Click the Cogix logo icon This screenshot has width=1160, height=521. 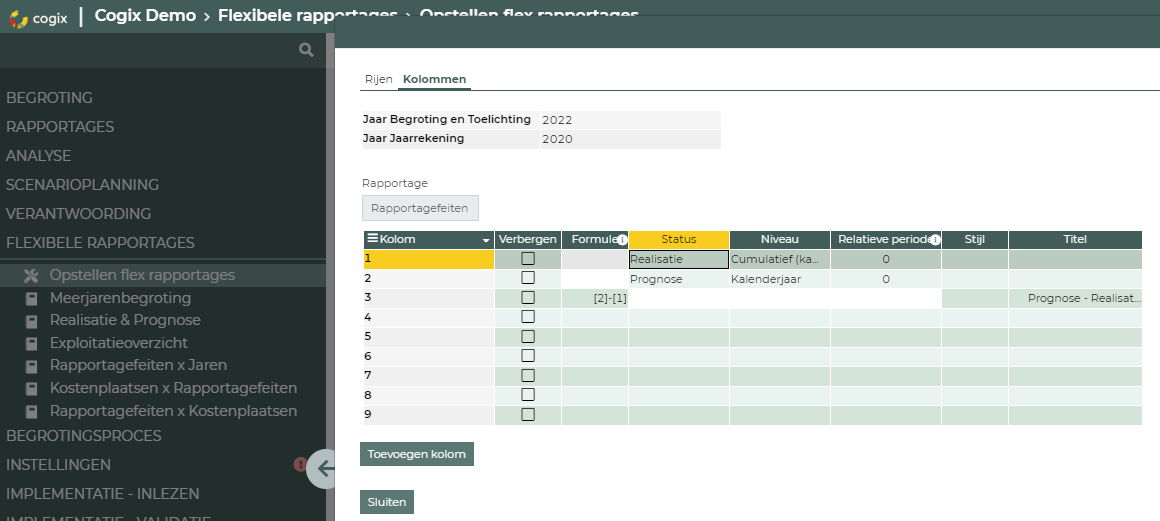[x=18, y=18]
